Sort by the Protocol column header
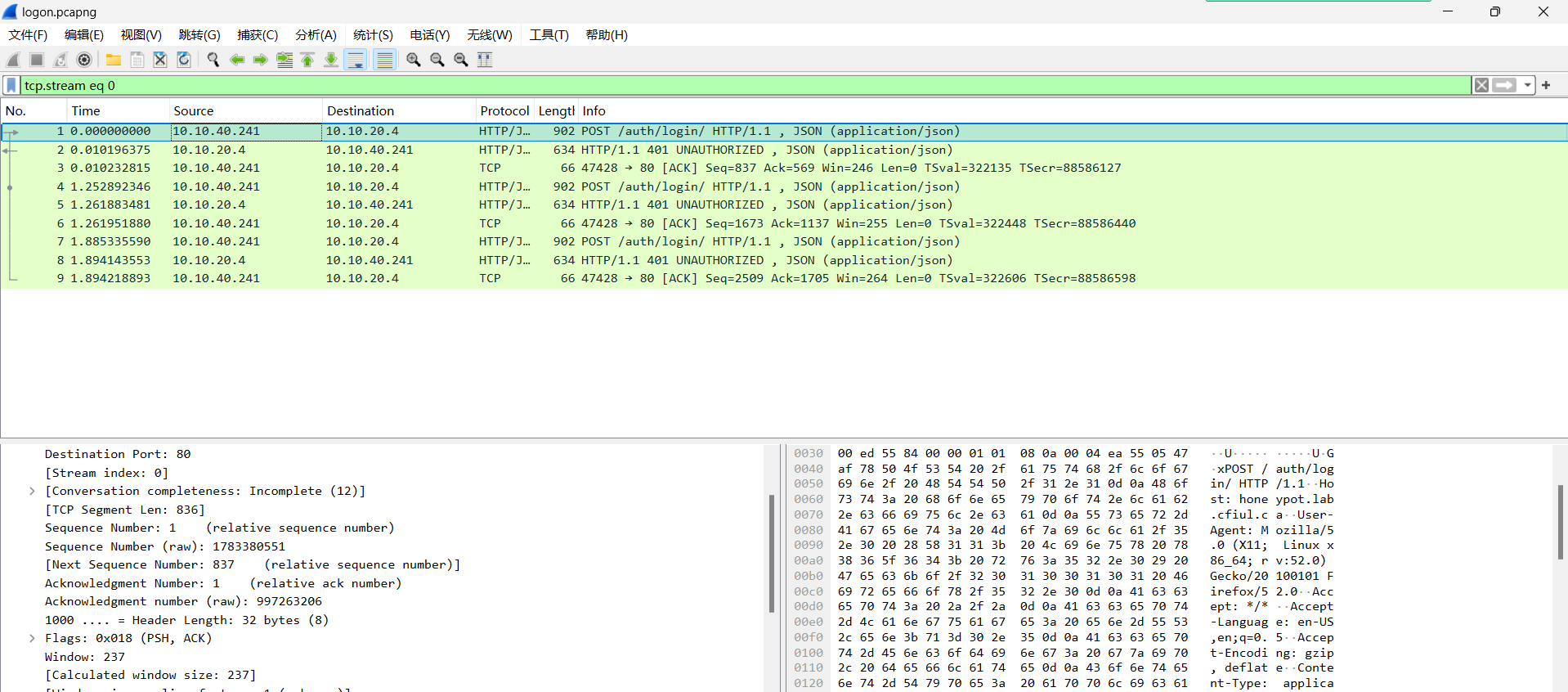The width and height of the screenshot is (1568, 692). tap(504, 110)
